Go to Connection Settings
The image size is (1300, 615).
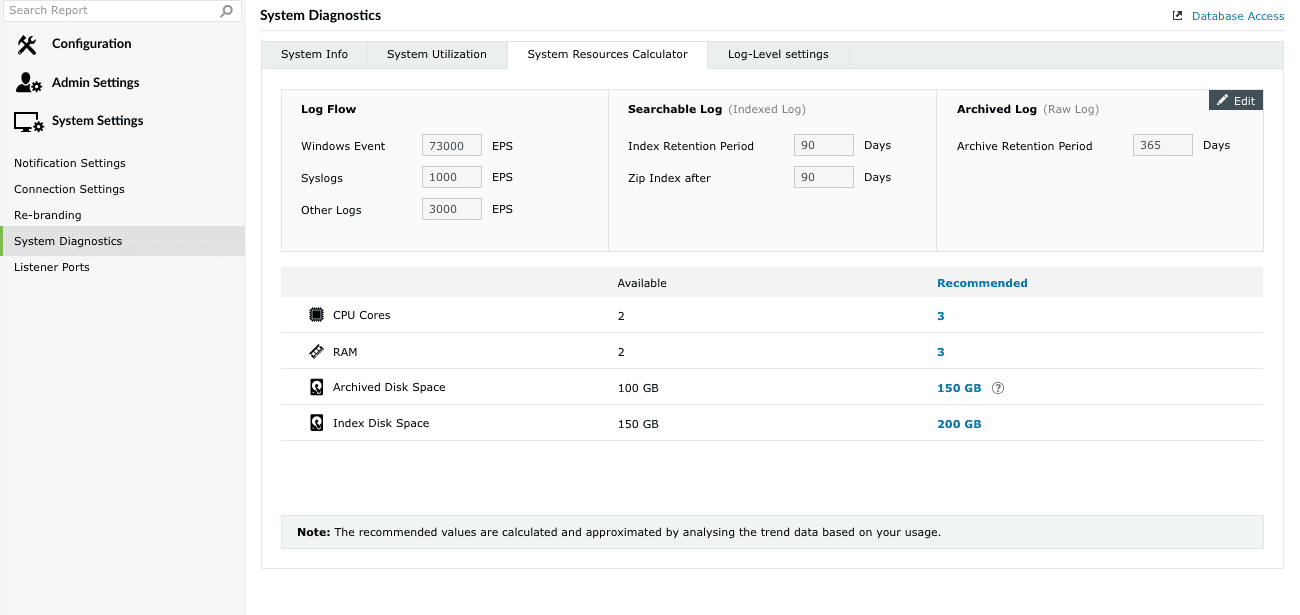tap(69, 189)
